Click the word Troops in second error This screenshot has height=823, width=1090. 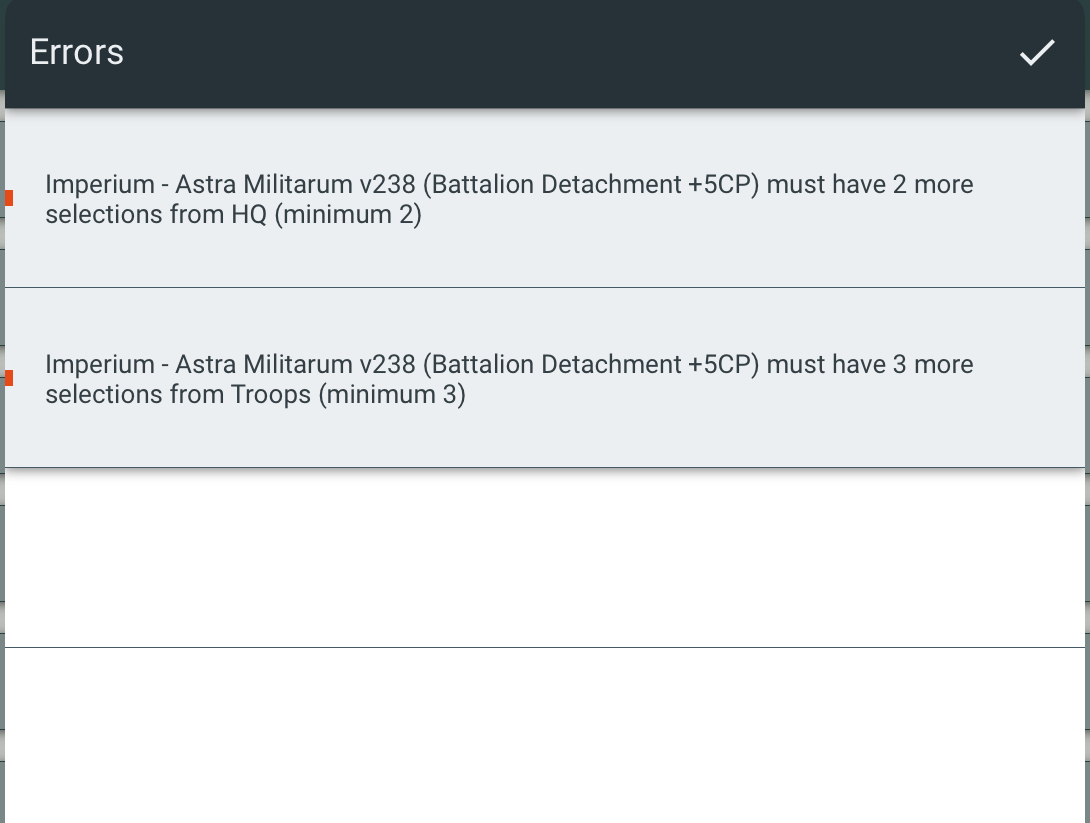[271, 395]
